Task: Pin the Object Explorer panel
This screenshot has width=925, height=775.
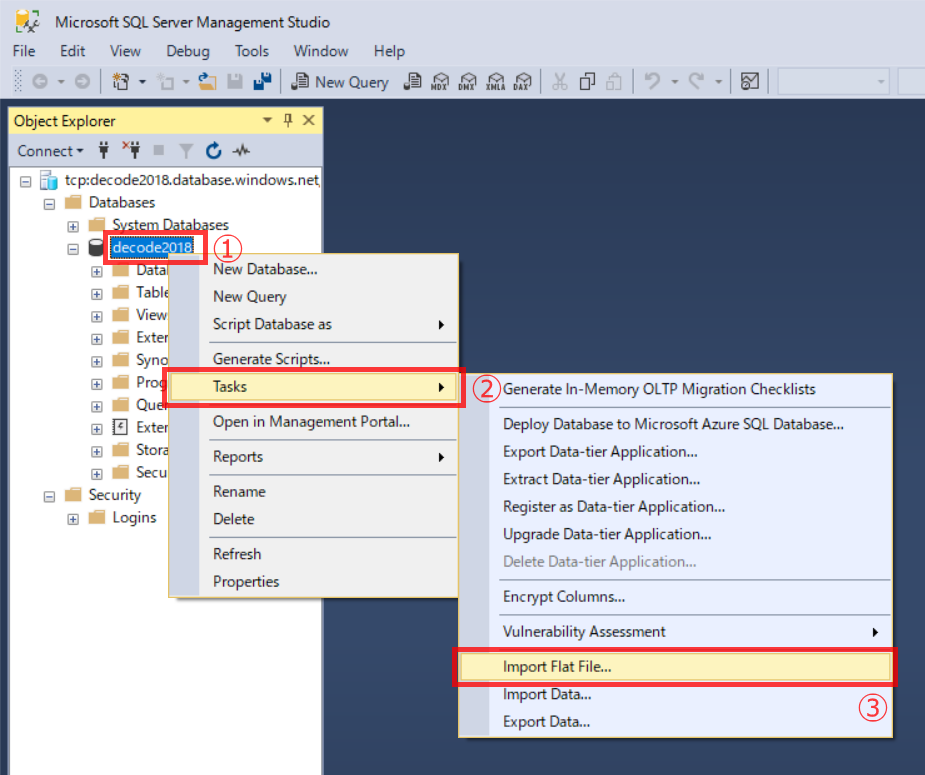Action: [288, 120]
